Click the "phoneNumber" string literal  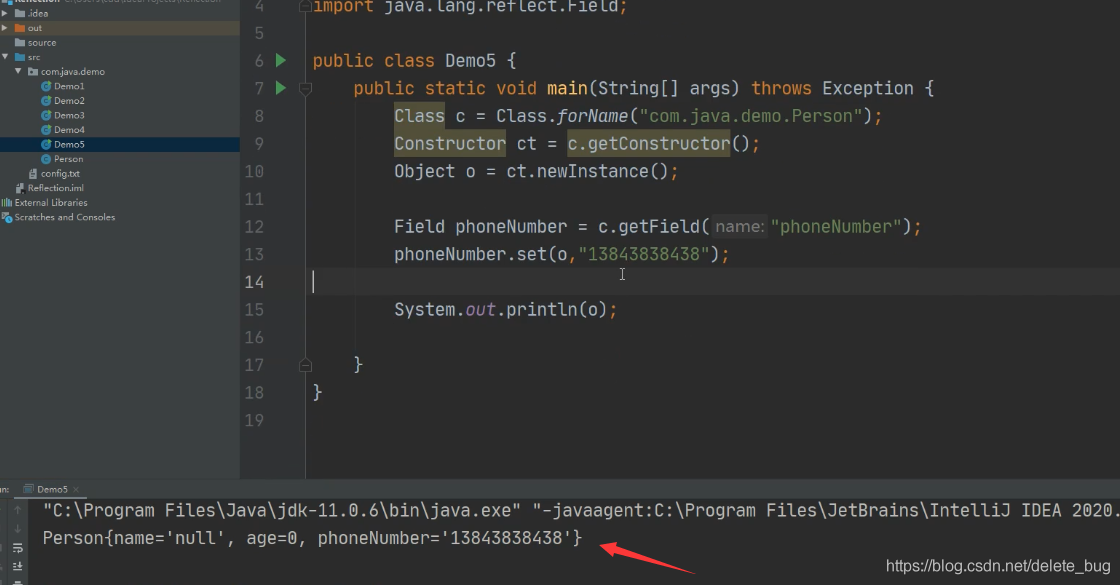tap(836, 227)
